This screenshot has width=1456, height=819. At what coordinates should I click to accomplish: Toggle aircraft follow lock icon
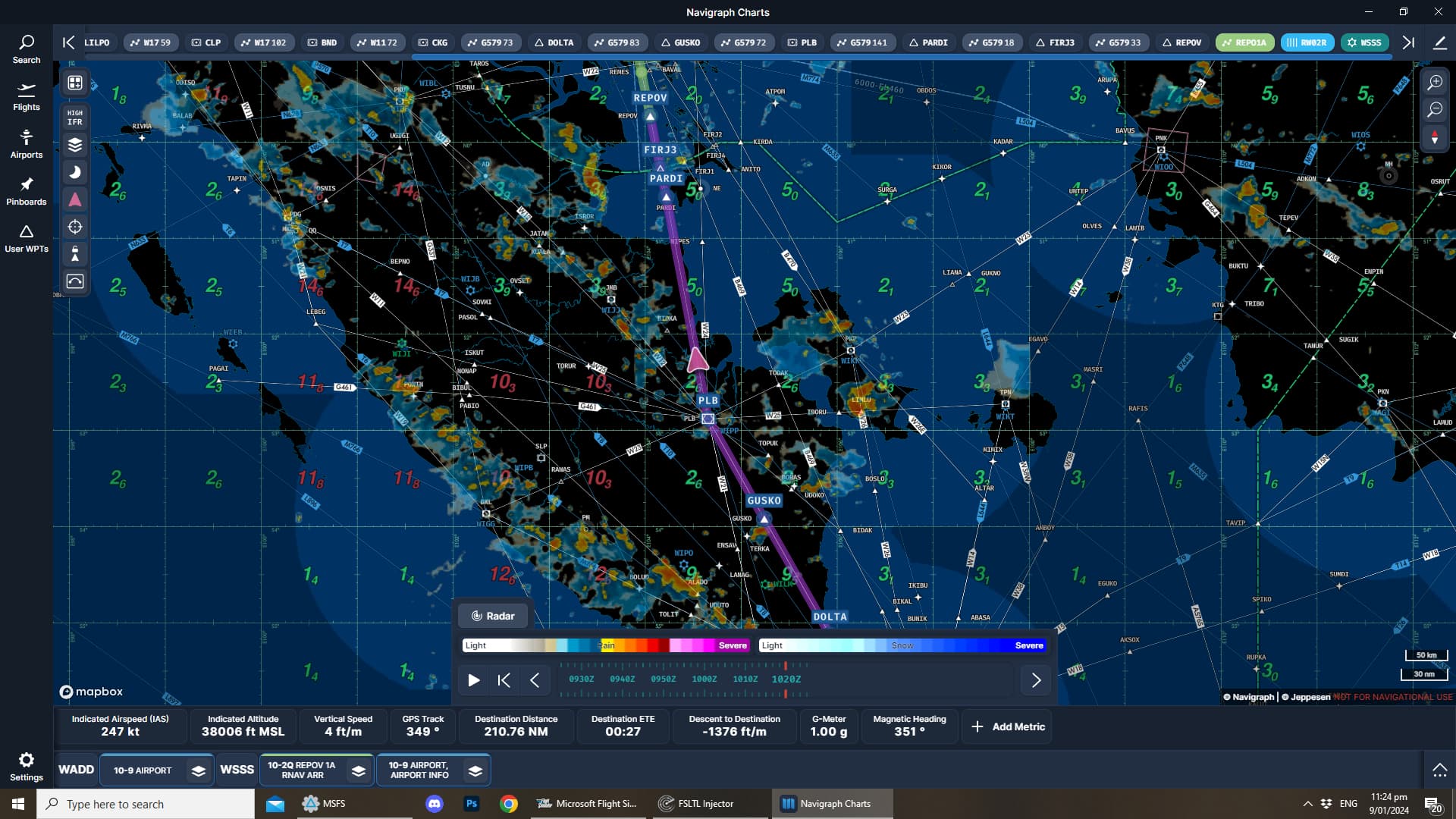tap(75, 254)
